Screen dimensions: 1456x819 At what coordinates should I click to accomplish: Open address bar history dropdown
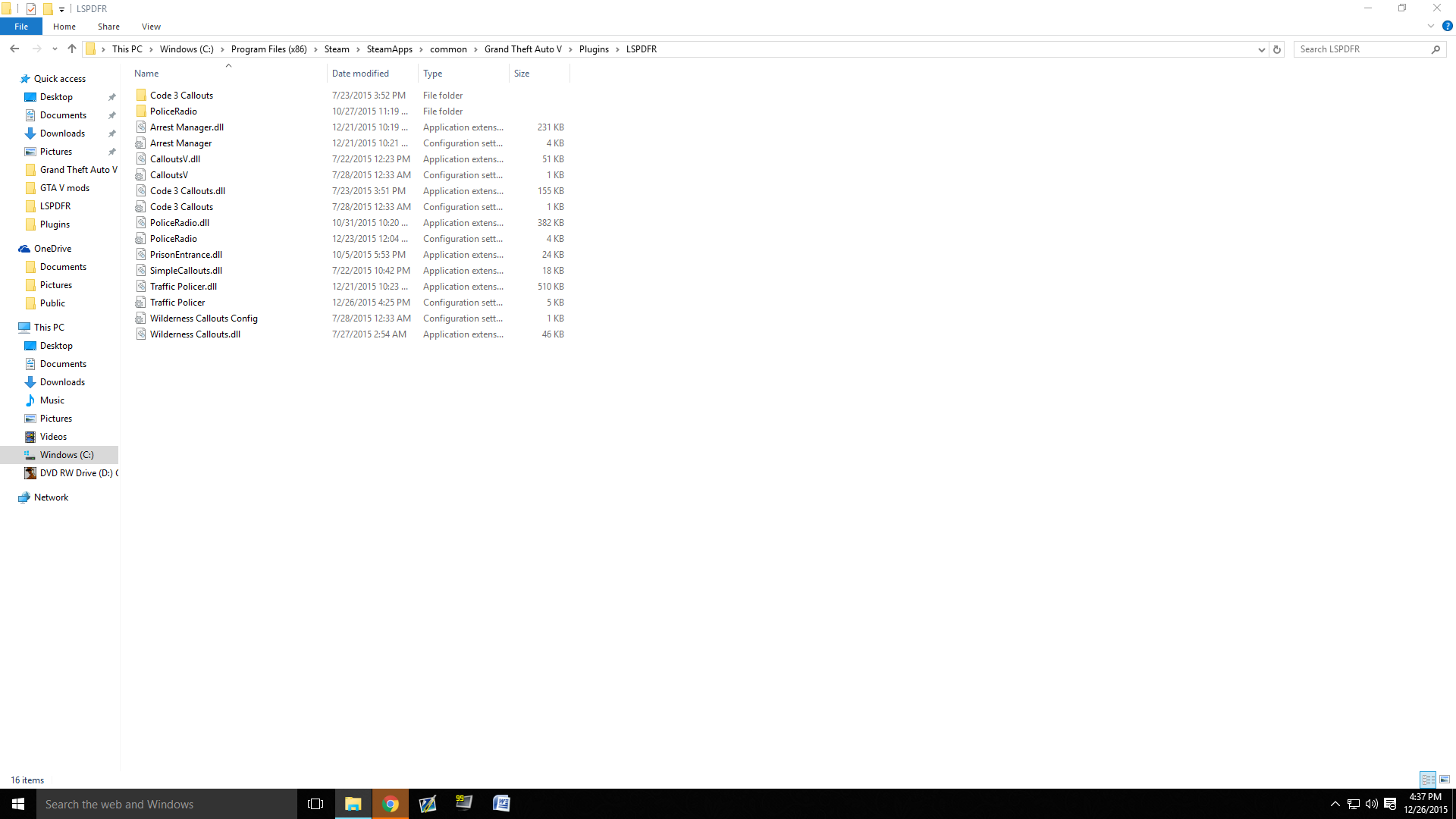(x=1261, y=49)
